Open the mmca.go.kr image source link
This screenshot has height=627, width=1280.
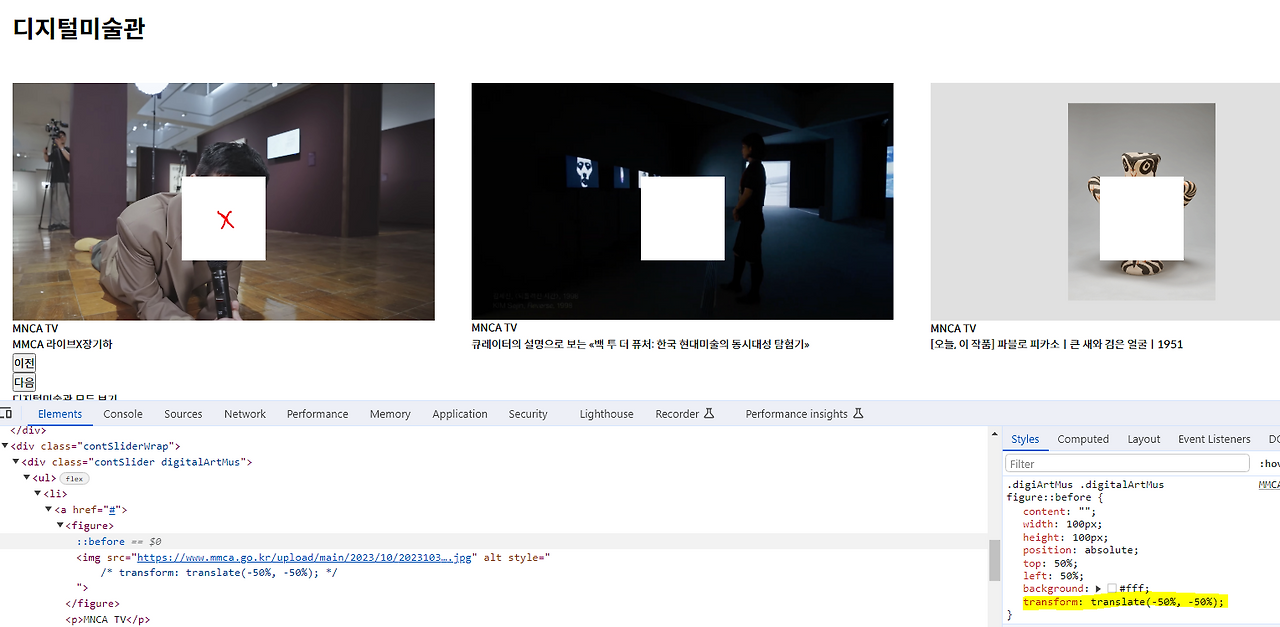pos(304,558)
